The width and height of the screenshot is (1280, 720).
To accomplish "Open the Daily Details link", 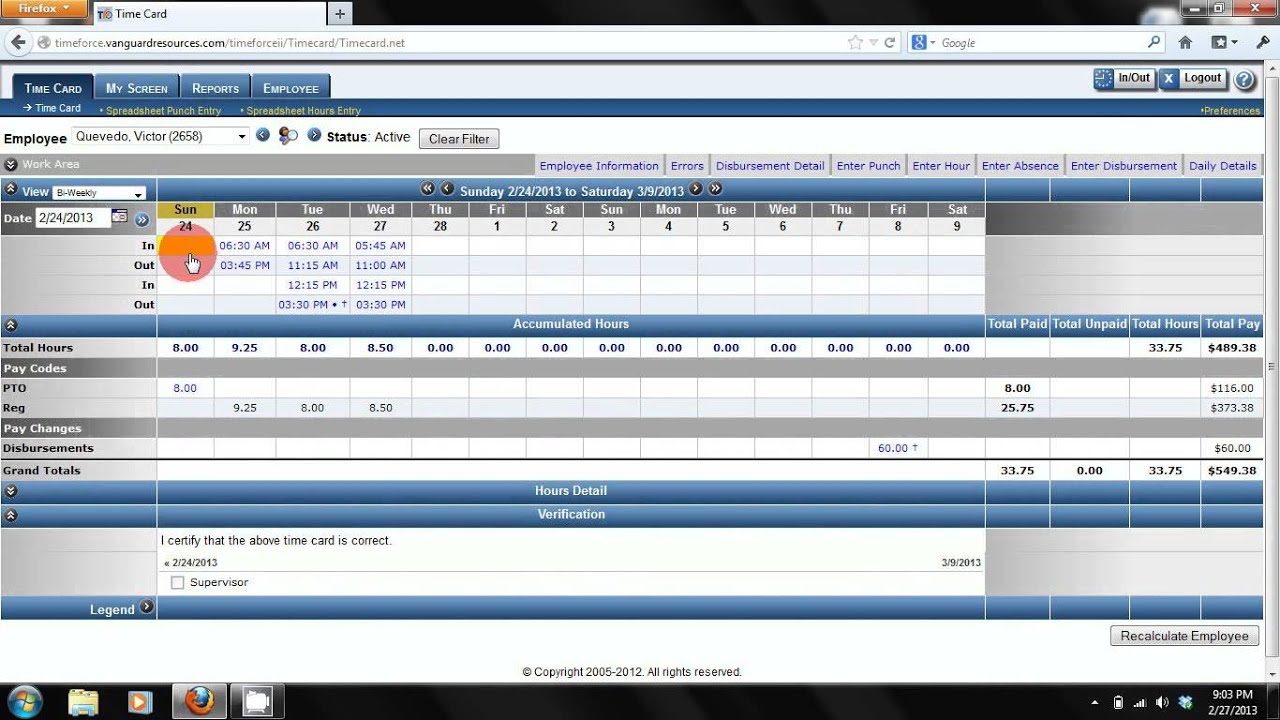I will click(x=1222, y=166).
